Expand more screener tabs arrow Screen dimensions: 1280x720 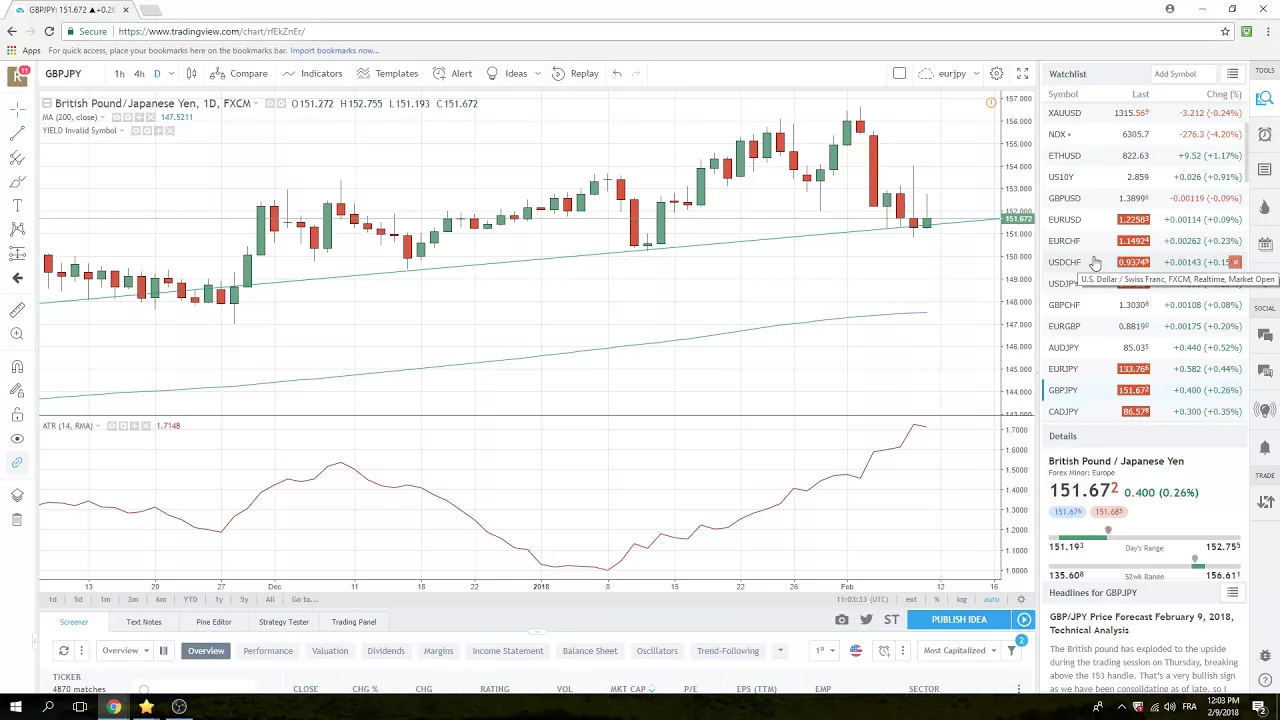click(780, 651)
